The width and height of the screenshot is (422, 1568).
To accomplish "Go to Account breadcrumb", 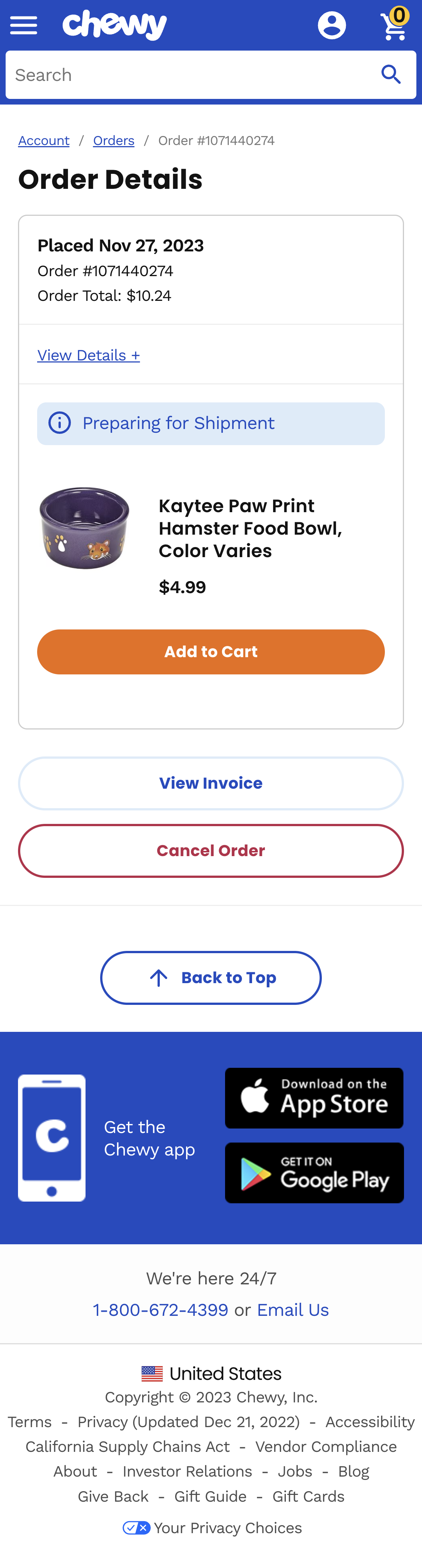I will [x=44, y=141].
